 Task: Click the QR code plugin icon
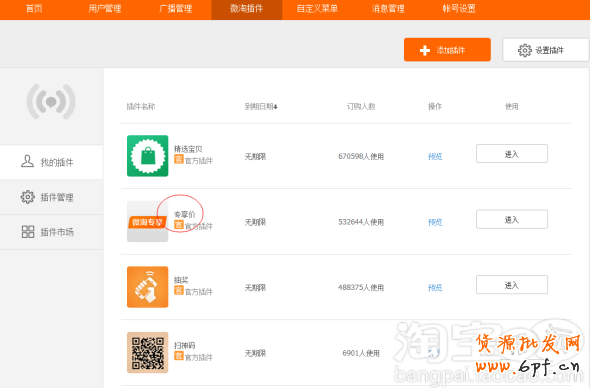(x=148, y=352)
